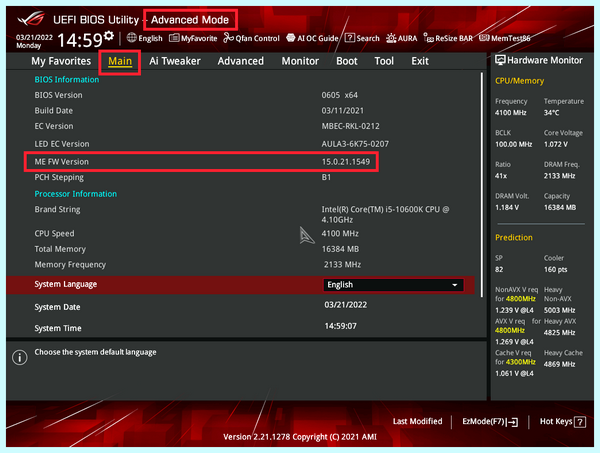
Task: Open the Monitor tab
Action: coord(300,61)
